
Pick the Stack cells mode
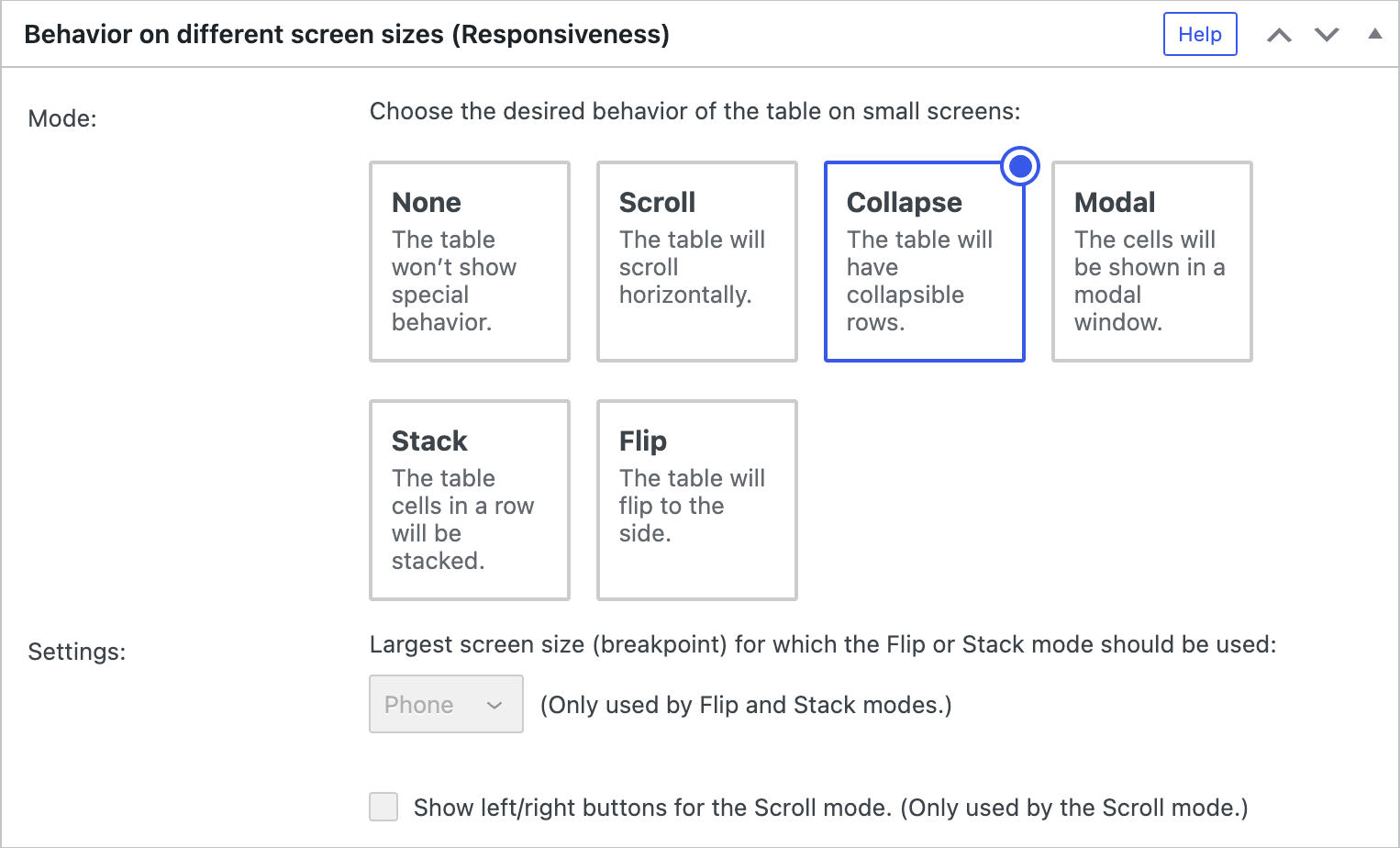(469, 500)
